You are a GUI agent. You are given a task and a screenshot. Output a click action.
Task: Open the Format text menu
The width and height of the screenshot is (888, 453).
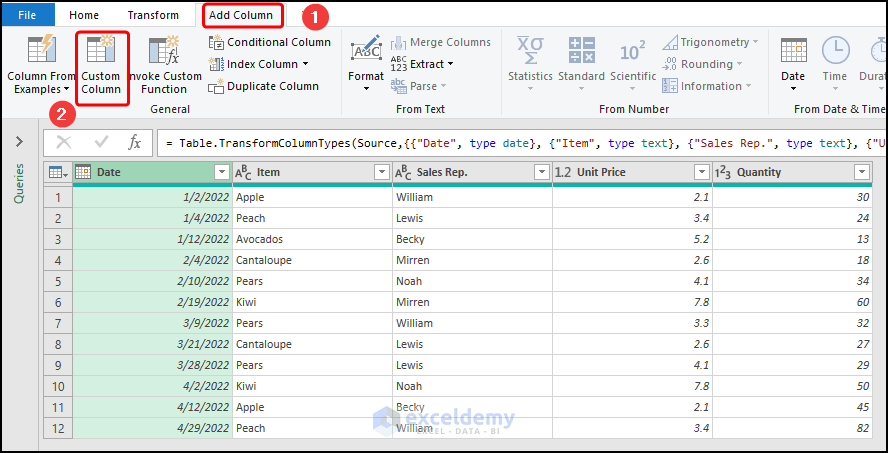[x=366, y=63]
